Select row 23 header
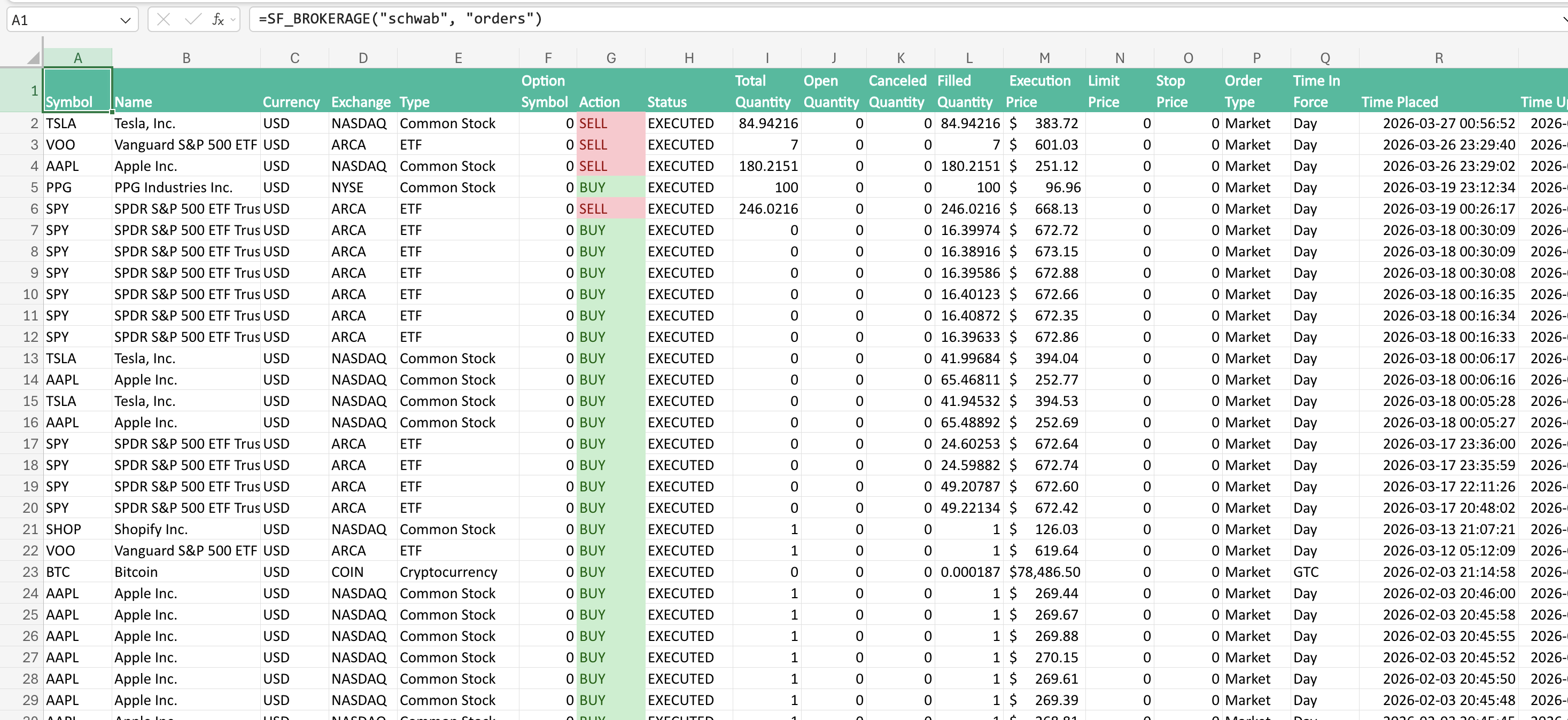 [x=21, y=572]
